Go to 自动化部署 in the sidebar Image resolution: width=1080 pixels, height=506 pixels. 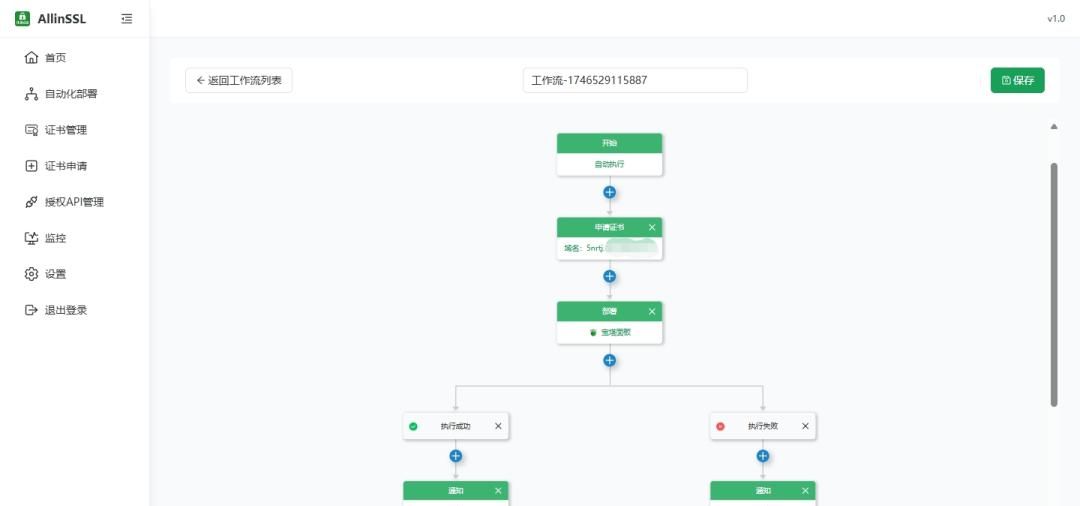70,94
